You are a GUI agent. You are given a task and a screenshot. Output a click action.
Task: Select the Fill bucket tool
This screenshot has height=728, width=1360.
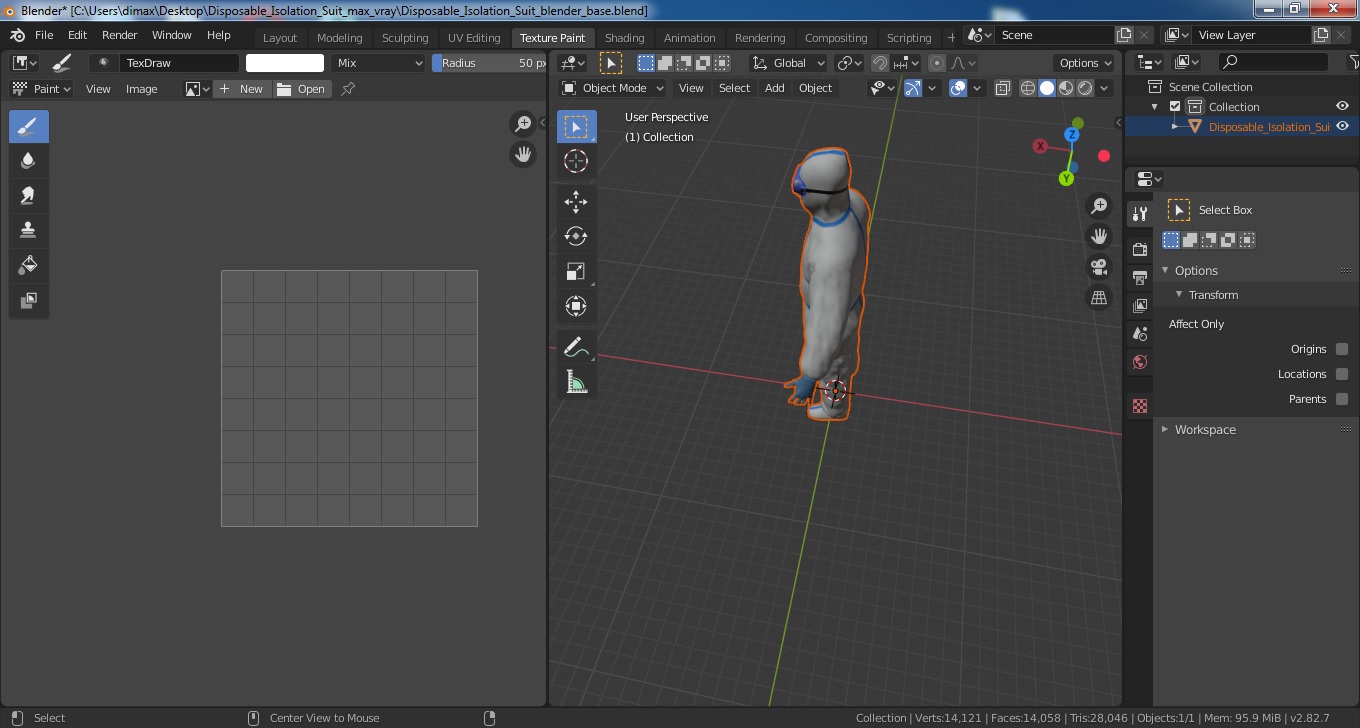29,266
